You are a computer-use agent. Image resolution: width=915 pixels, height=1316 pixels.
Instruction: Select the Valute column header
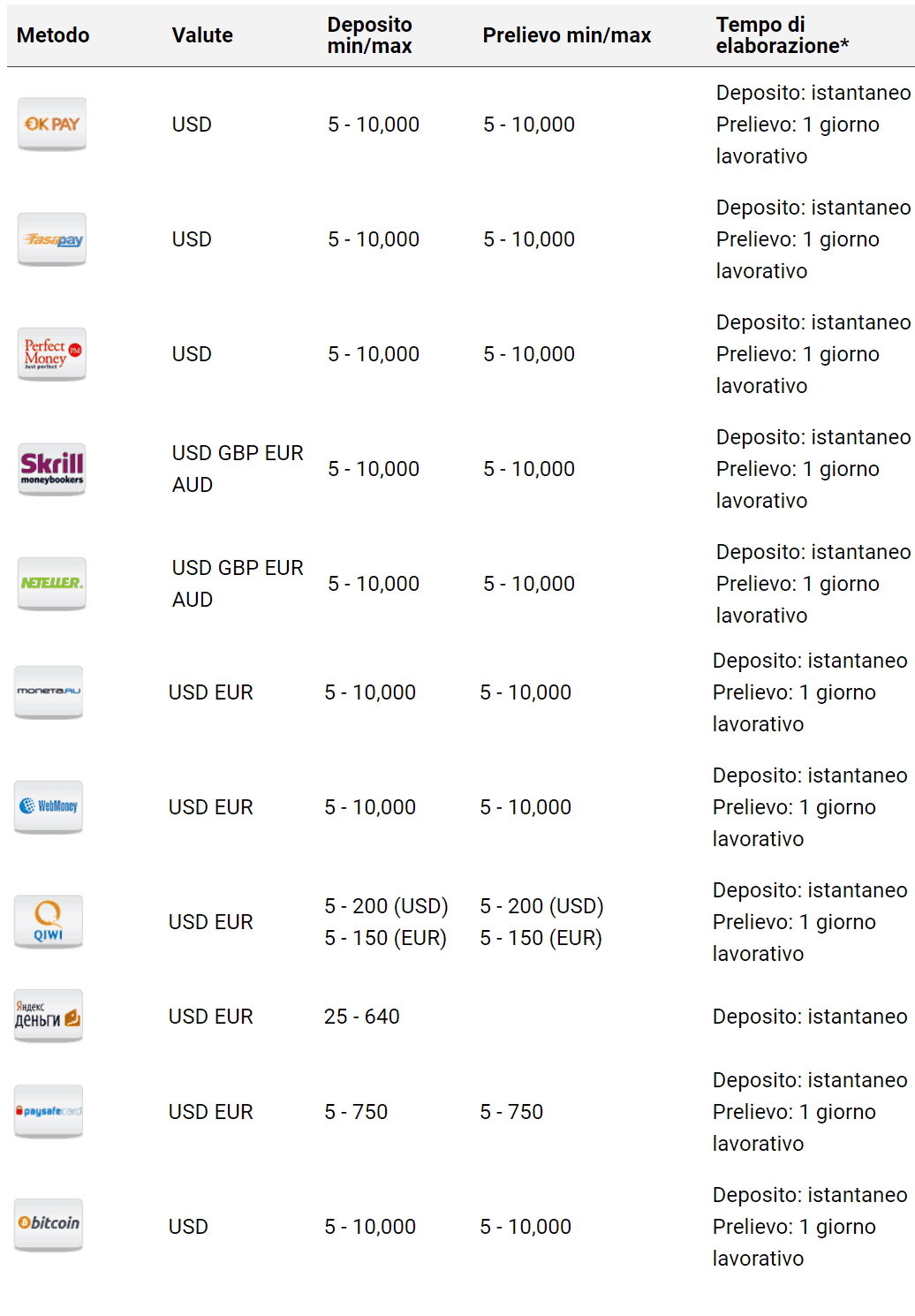(202, 35)
